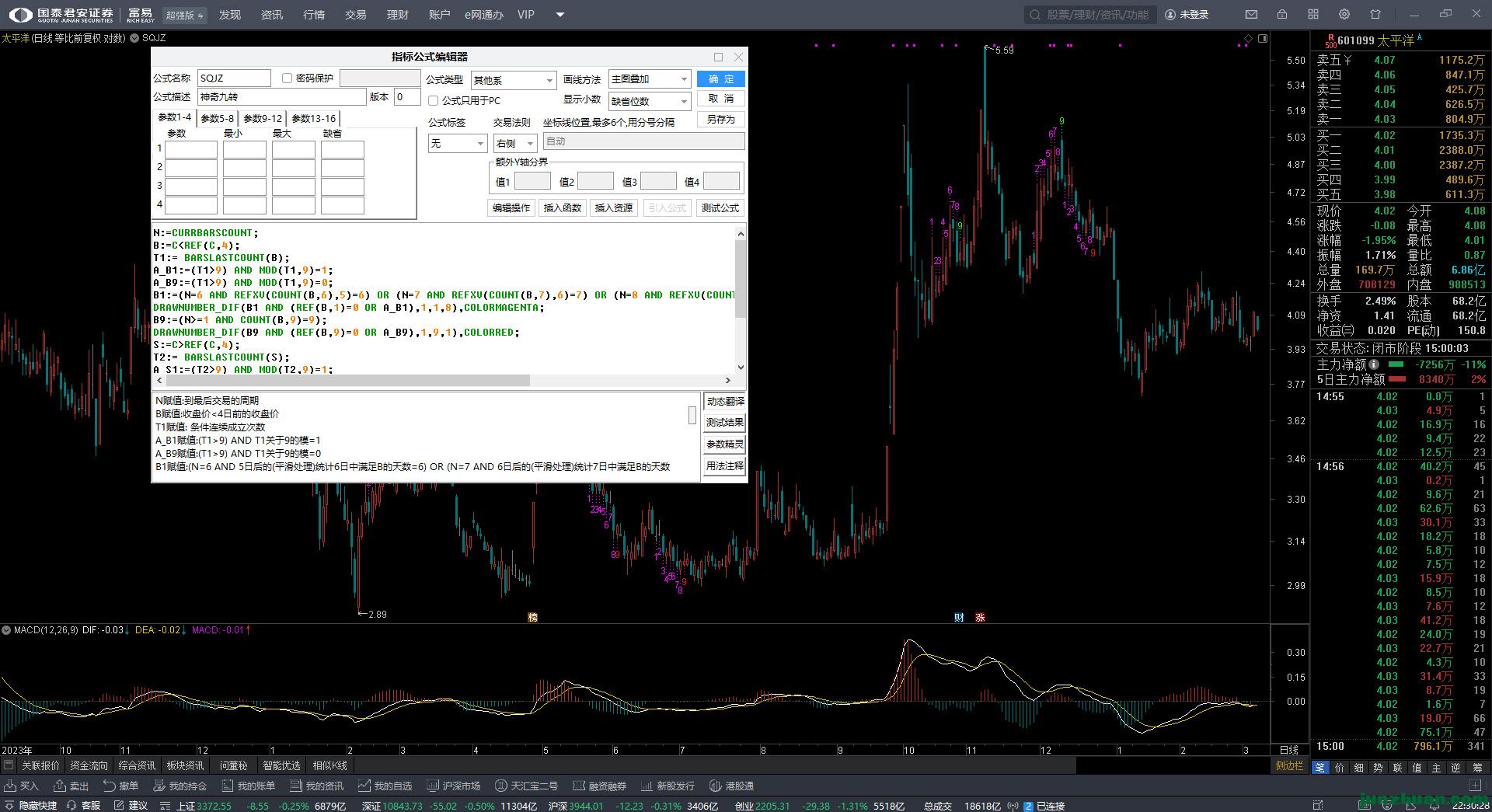1492x812 pixels.
Task: Select the 资金流向 bottom tab
Action: (x=89, y=765)
